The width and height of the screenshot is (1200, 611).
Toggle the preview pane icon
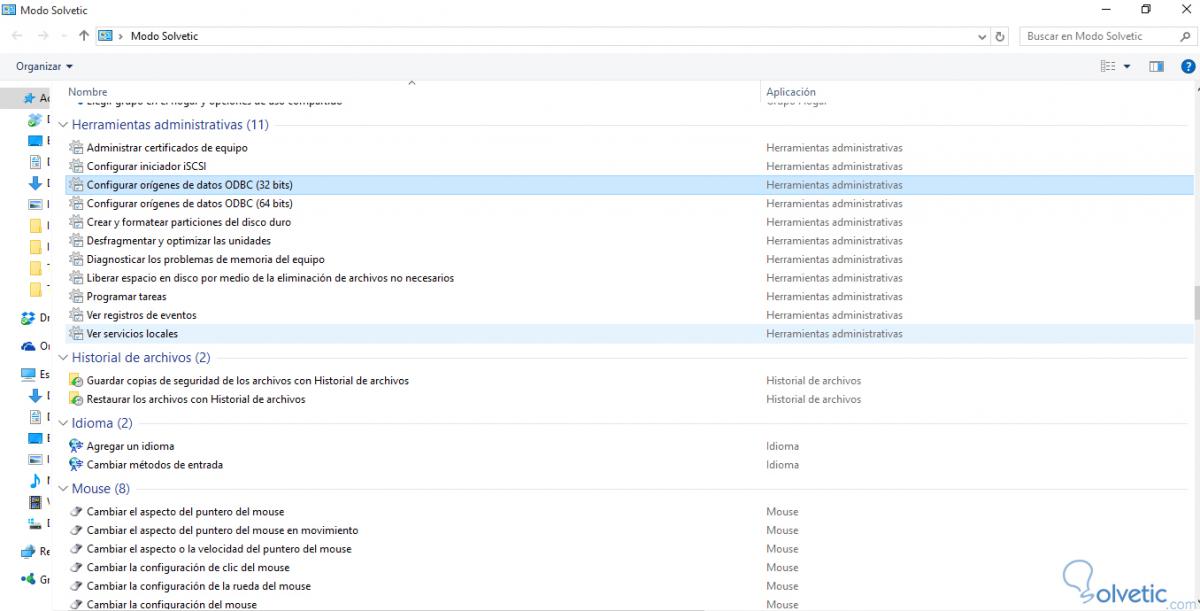[x=1157, y=66]
